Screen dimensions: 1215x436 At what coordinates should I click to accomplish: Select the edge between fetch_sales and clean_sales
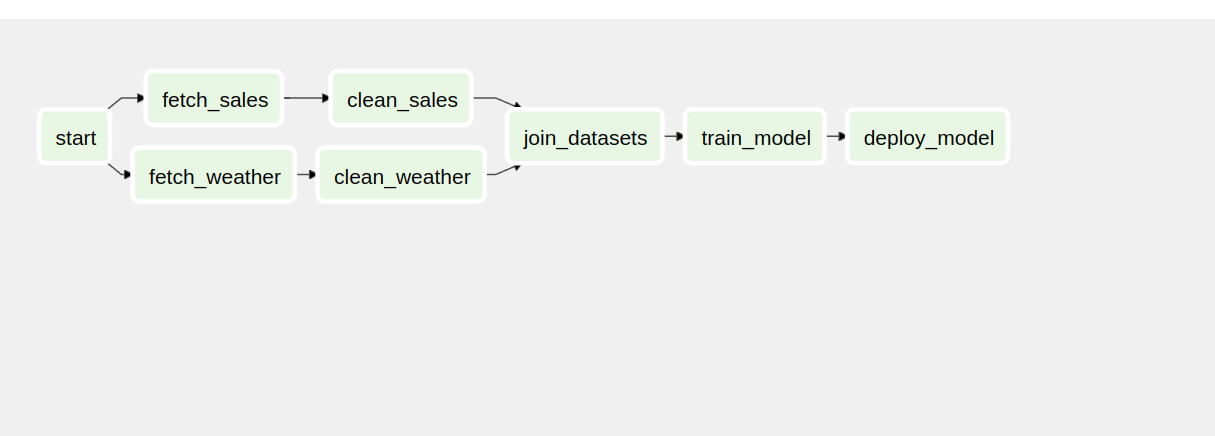pyautogui.click(x=306, y=98)
